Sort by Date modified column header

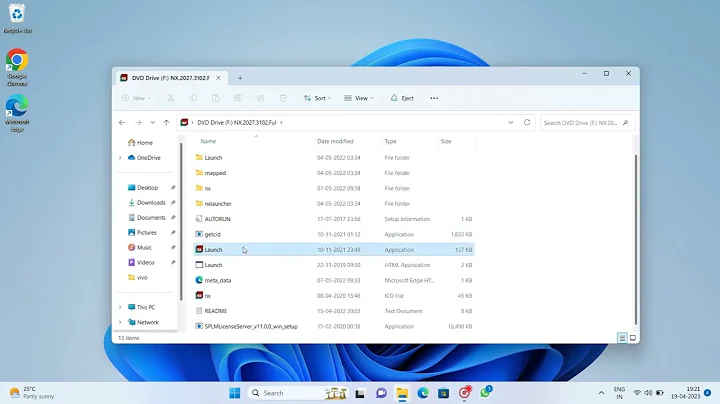point(335,141)
